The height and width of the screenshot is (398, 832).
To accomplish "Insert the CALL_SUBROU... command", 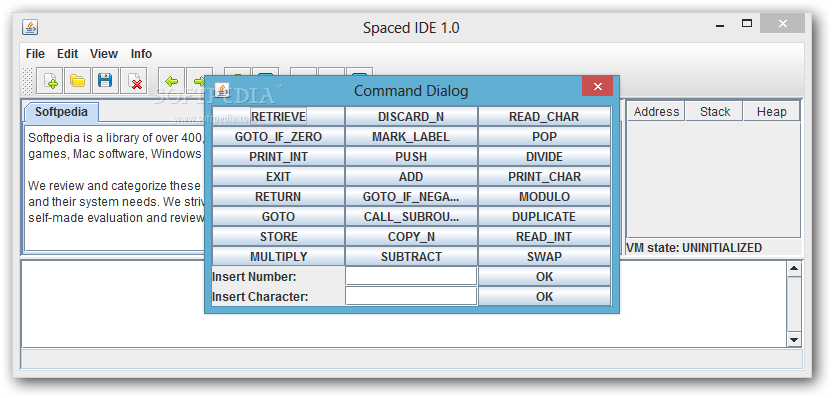I will click(411, 217).
